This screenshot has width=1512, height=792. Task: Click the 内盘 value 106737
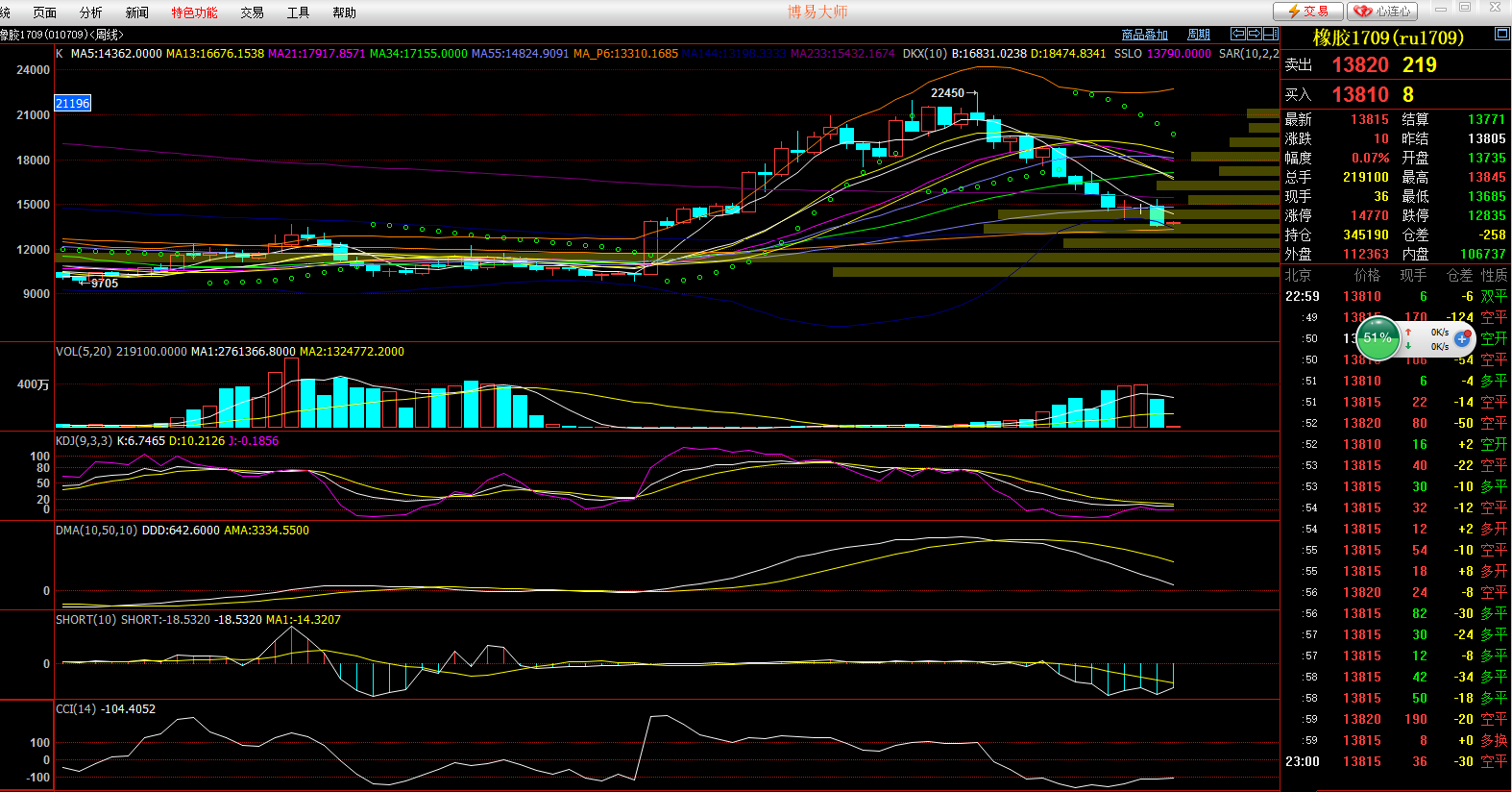click(x=1483, y=254)
